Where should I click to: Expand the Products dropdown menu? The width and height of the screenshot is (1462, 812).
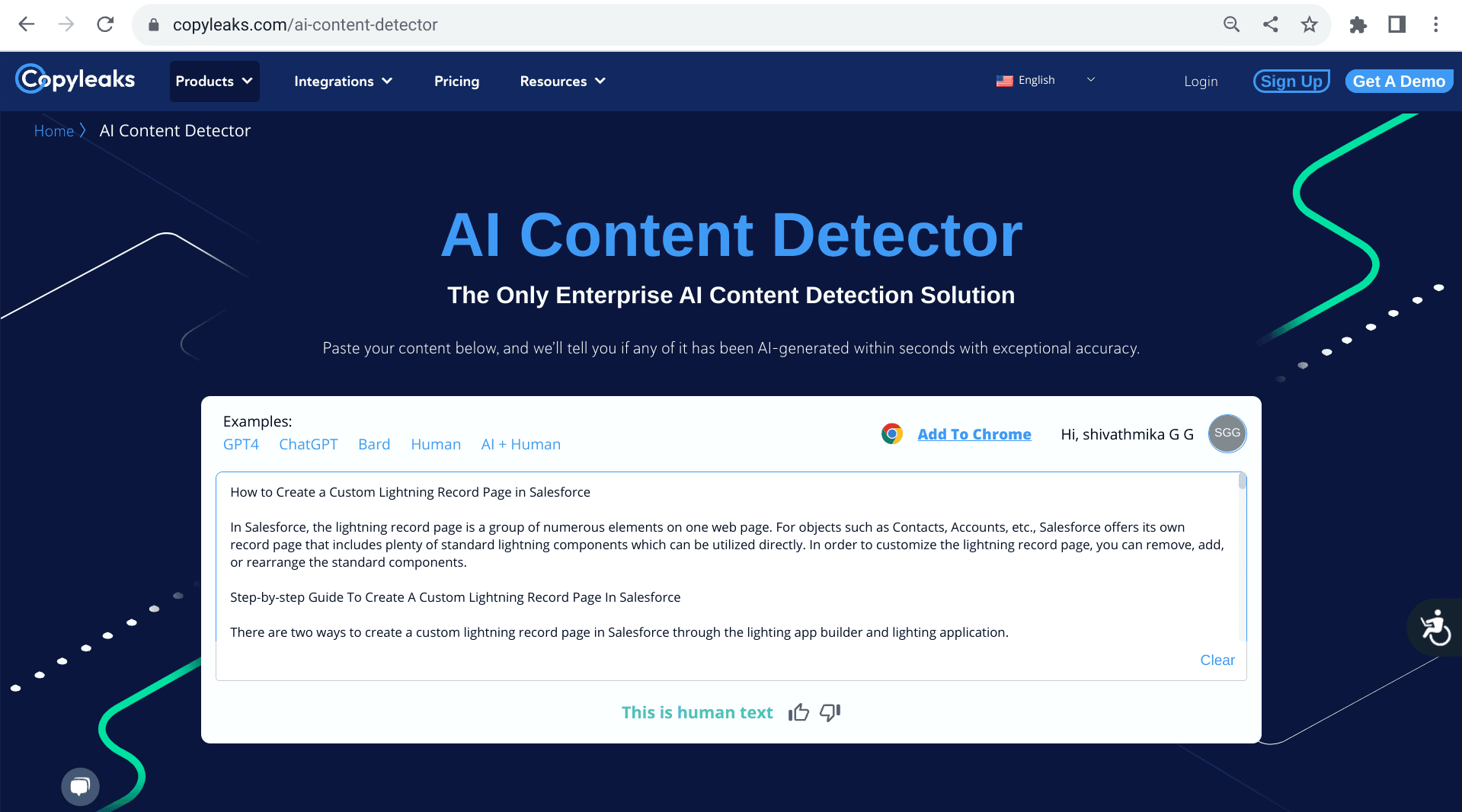(214, 81)
